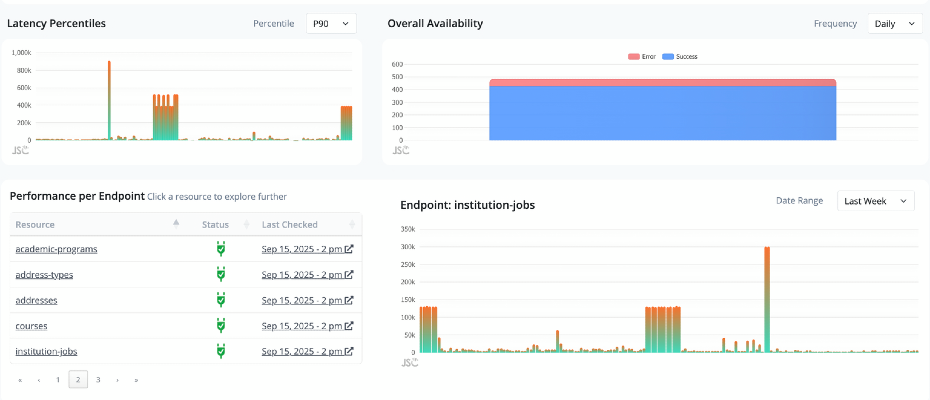Image resolution: width=930 pixels, height=400 pixels.
Task: Jump to last page of endpoint table
Action: tap(136, 380)
